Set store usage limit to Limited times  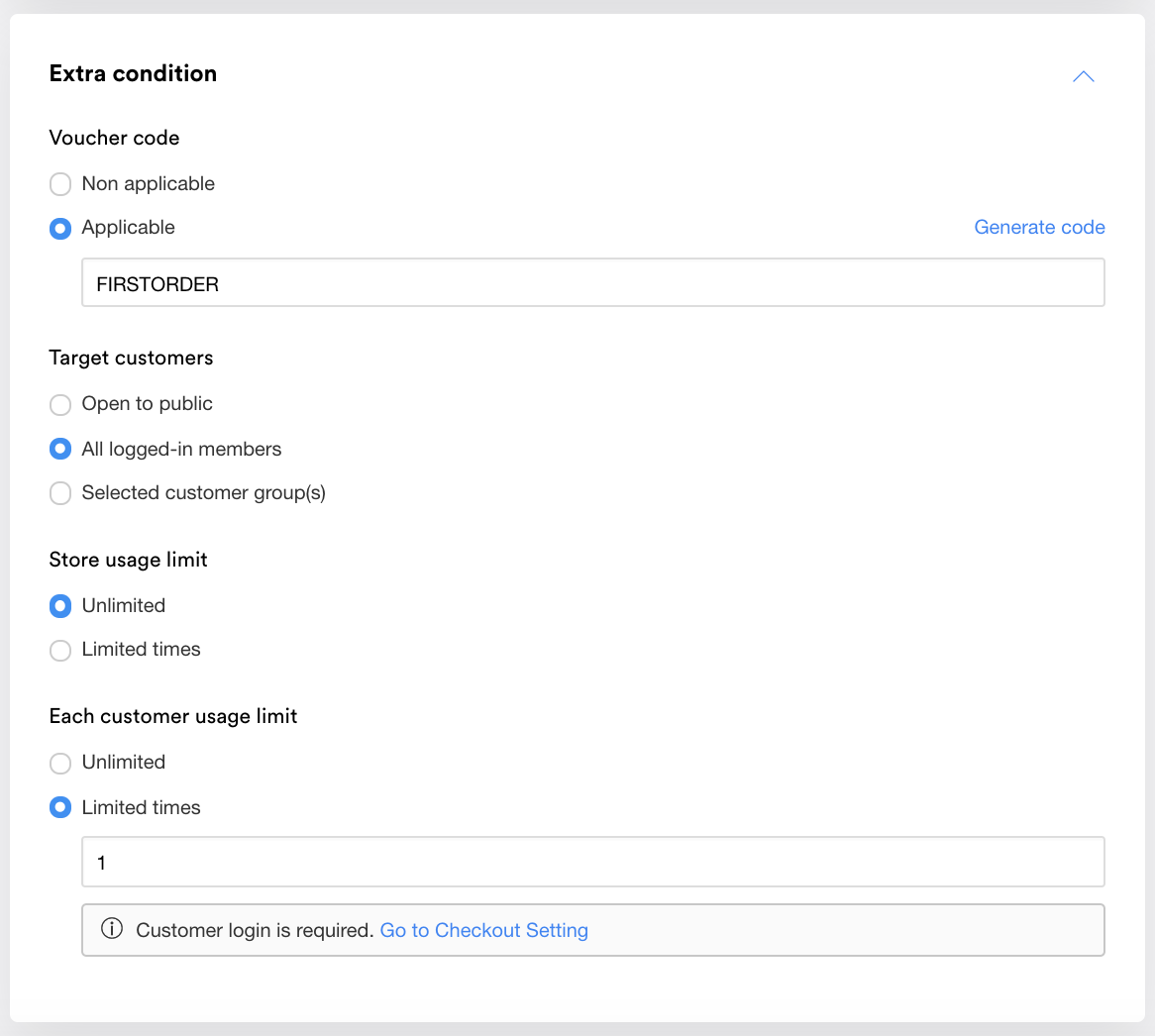click(x=60, y=650)
